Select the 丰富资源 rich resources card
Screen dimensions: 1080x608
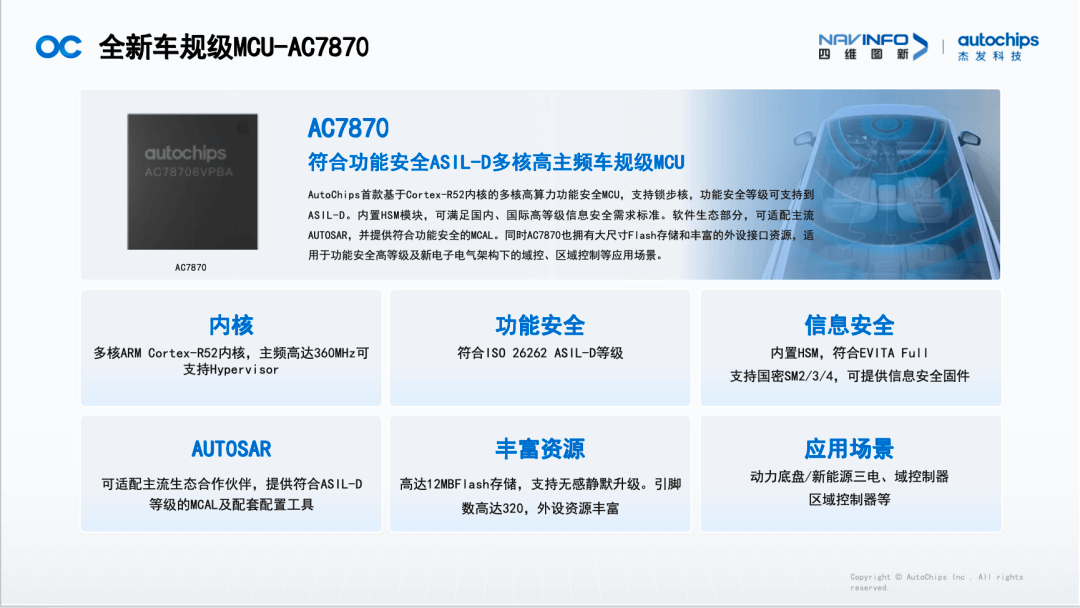click(x=541, y=450)
